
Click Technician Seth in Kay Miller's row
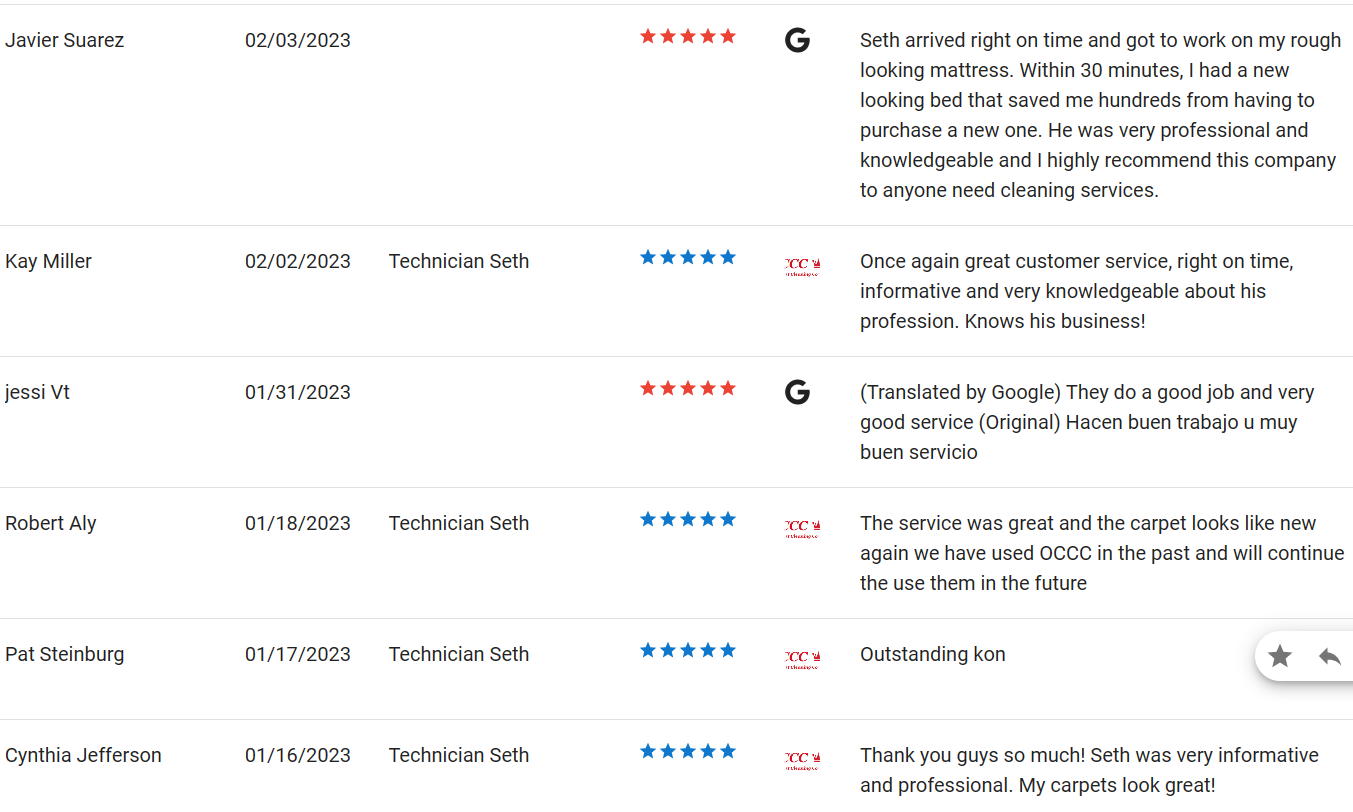459,262
